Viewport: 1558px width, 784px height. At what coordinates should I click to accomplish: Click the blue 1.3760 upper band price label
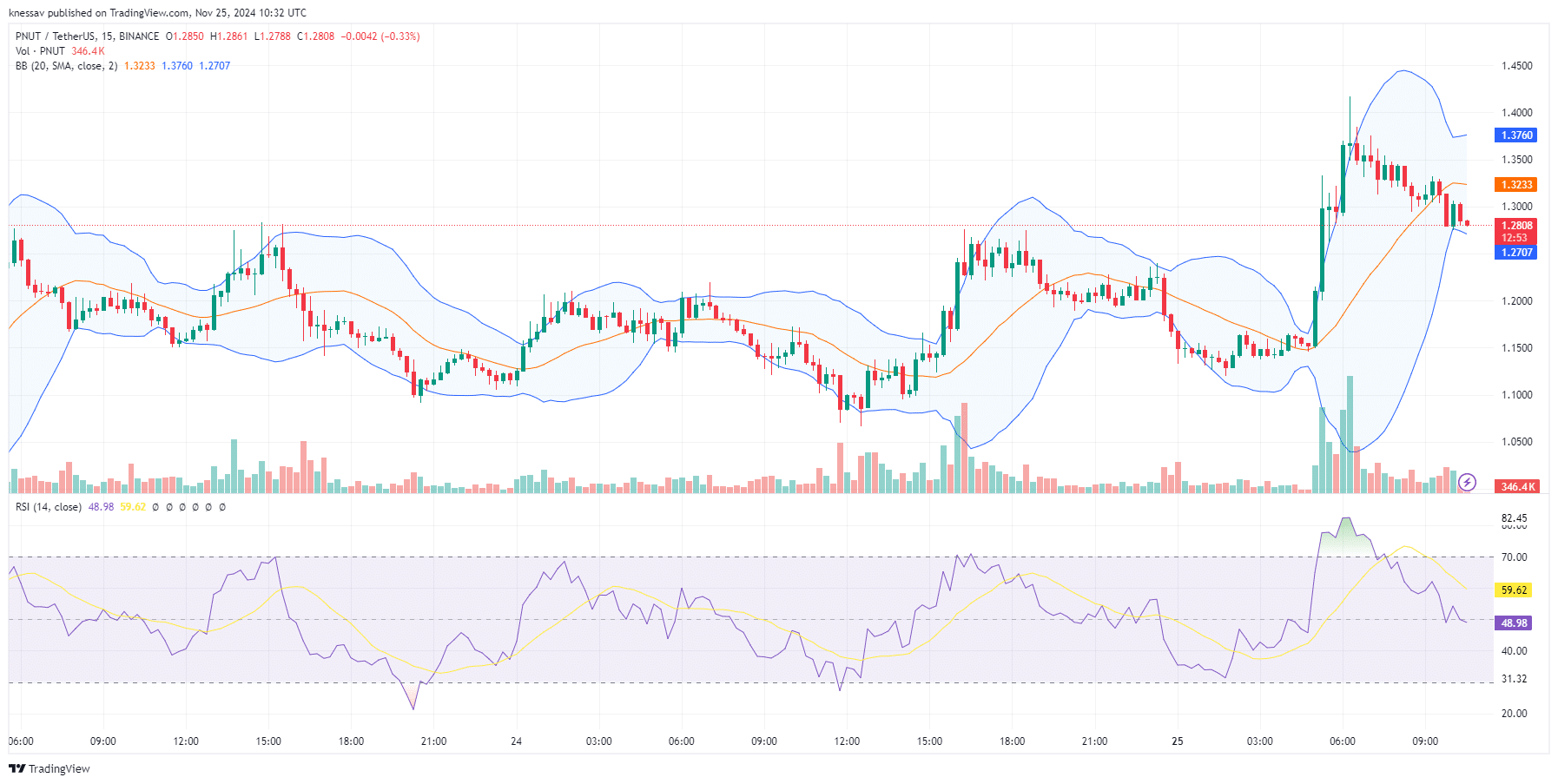(x=1515, y=135)
